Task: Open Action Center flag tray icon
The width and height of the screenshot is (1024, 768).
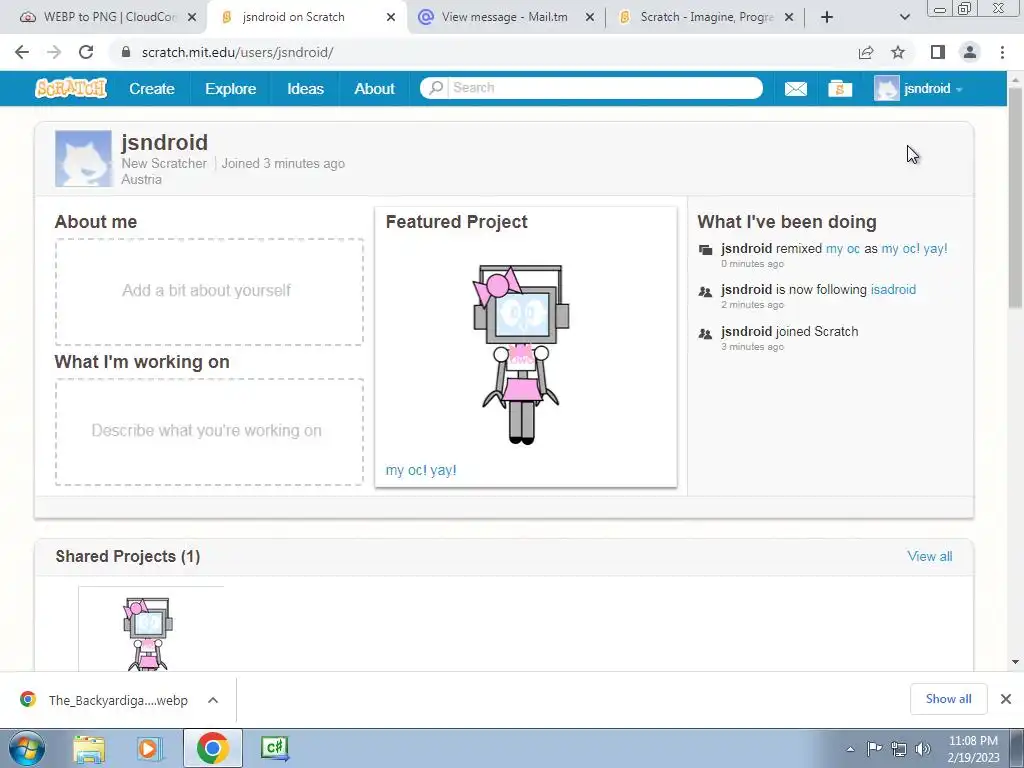Action: [874, 749]
